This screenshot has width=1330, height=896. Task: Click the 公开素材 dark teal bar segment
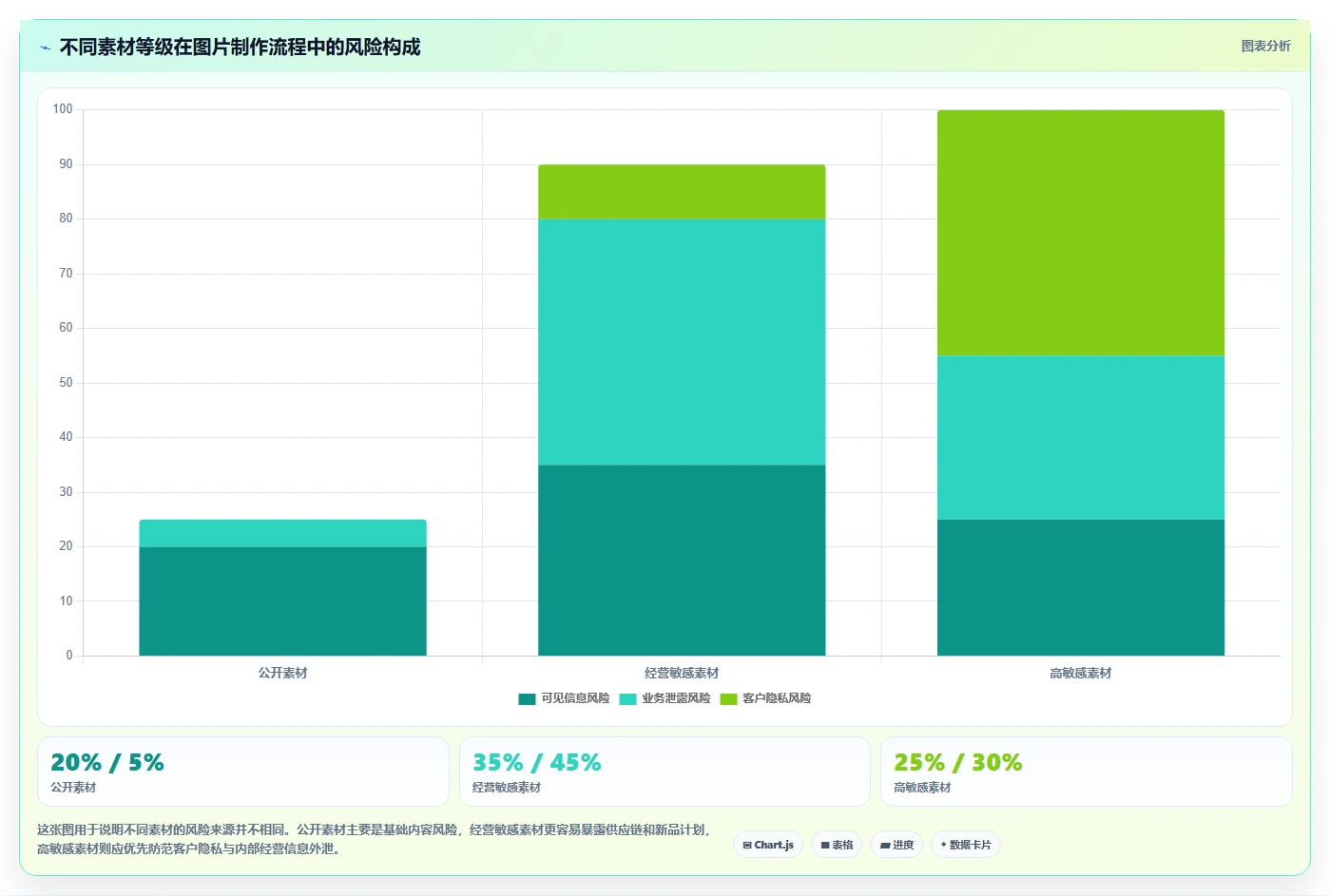click(x=282, y=601)
